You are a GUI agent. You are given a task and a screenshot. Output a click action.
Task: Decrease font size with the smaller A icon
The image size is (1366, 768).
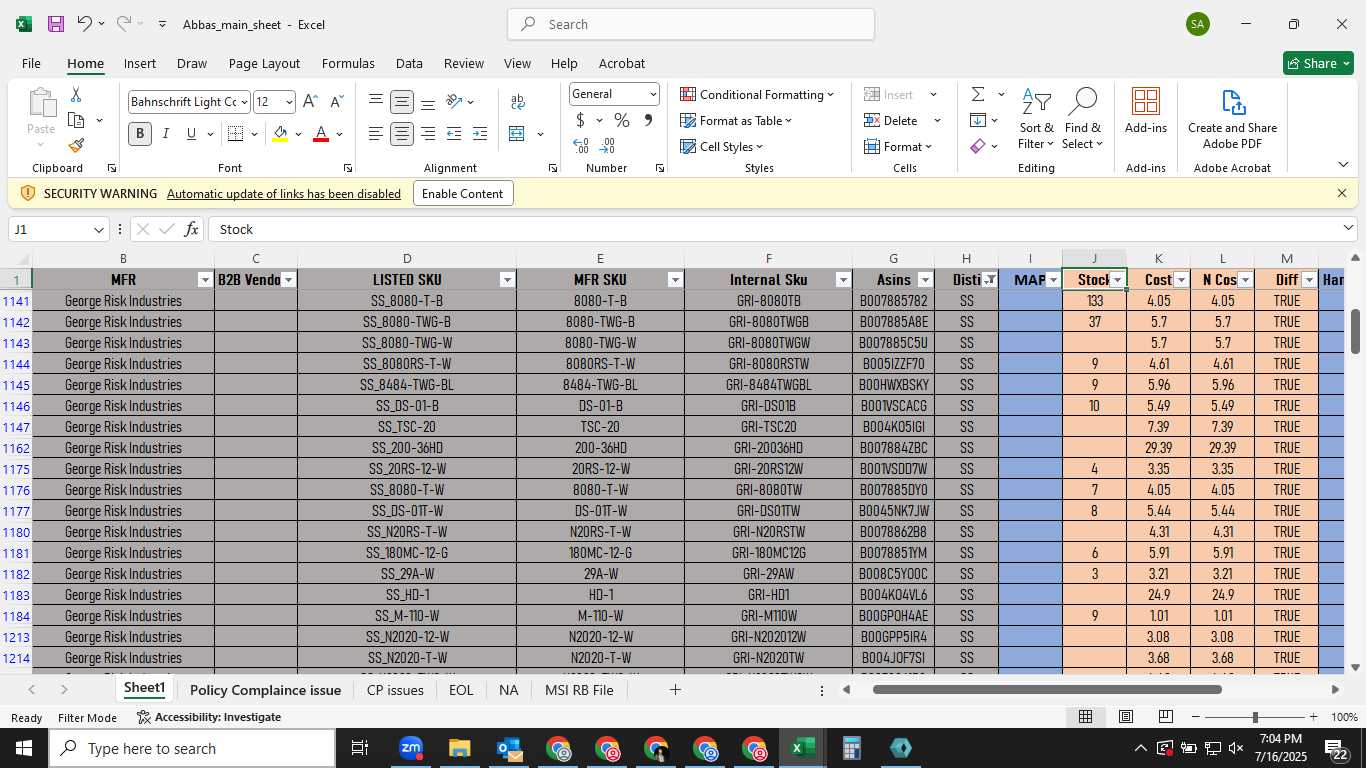pyautogui.click(x=337, y=102)
